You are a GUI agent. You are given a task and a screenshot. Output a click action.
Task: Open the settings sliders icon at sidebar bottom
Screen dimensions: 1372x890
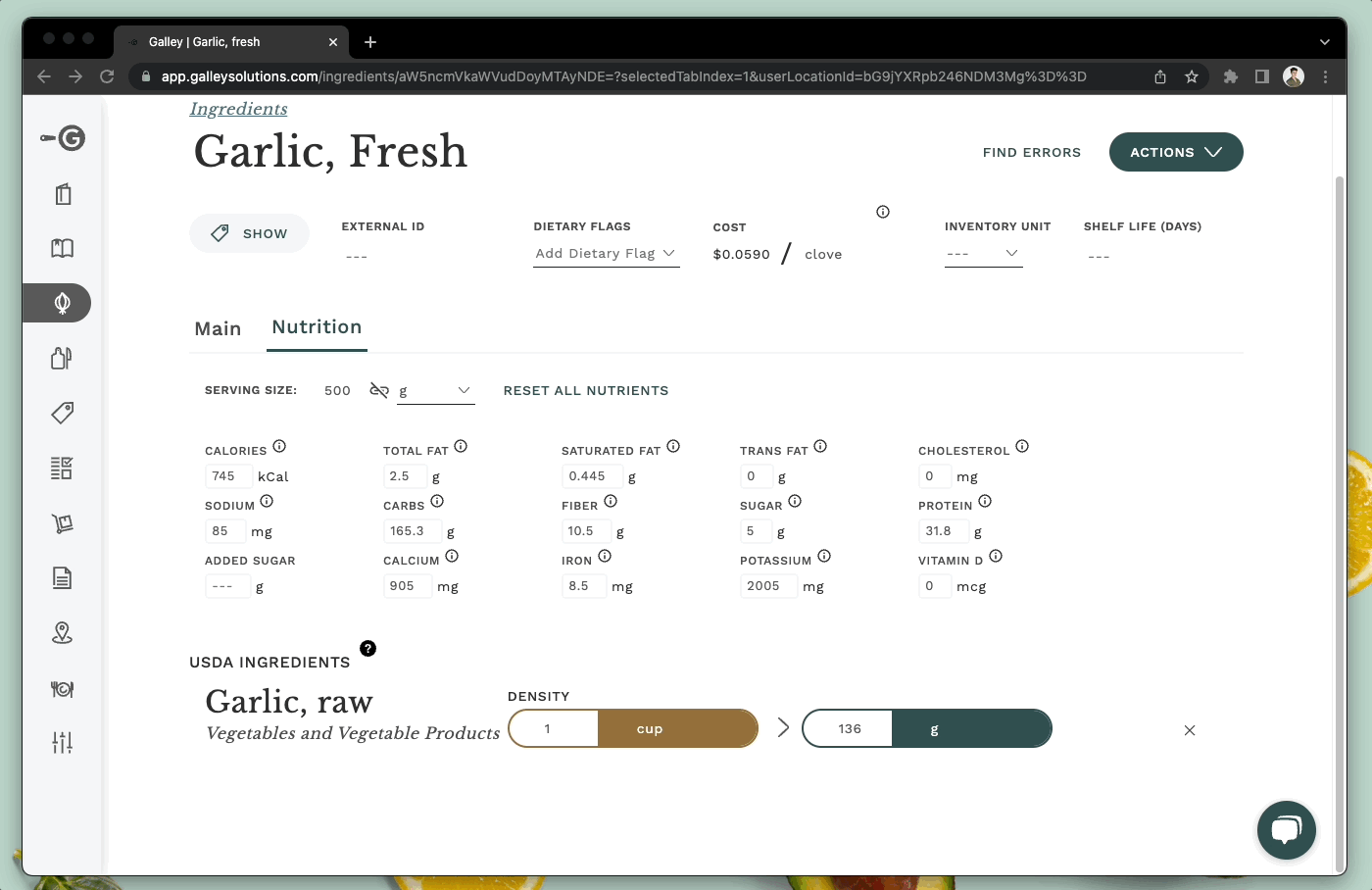click(x=62, y=742)
